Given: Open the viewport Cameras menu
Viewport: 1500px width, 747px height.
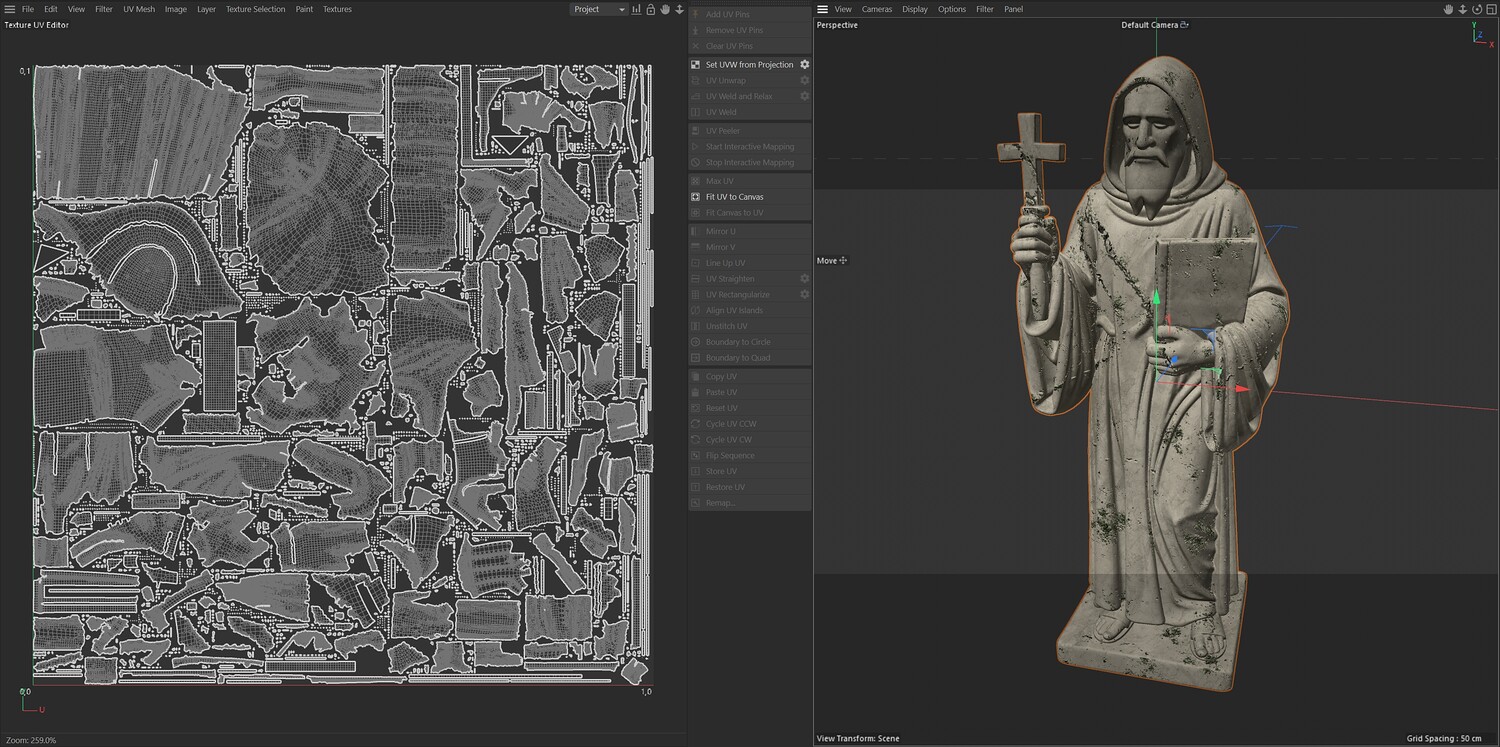Looking at the screenshot, I should [877, 9].
